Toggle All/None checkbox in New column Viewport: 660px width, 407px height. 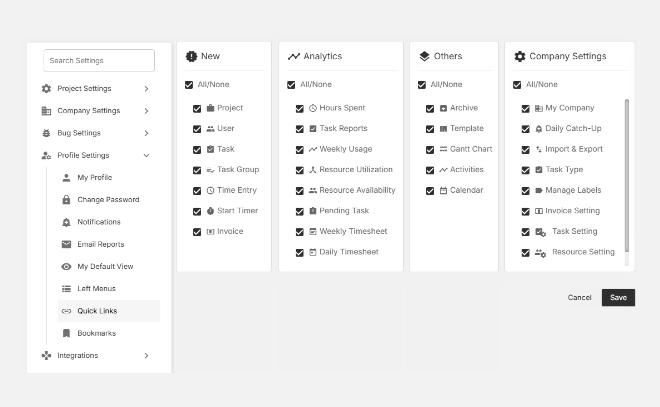(189, 85)
